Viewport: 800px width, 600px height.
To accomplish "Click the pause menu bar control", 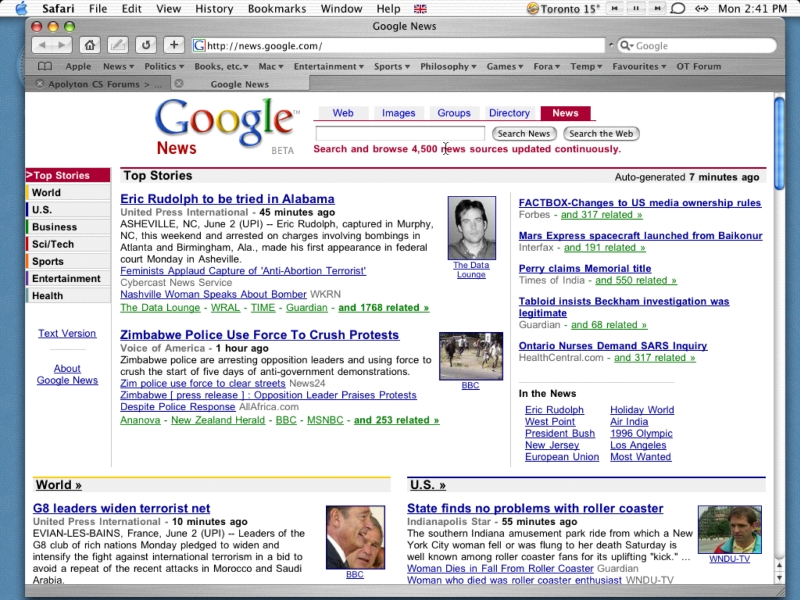I will (636, 8).
